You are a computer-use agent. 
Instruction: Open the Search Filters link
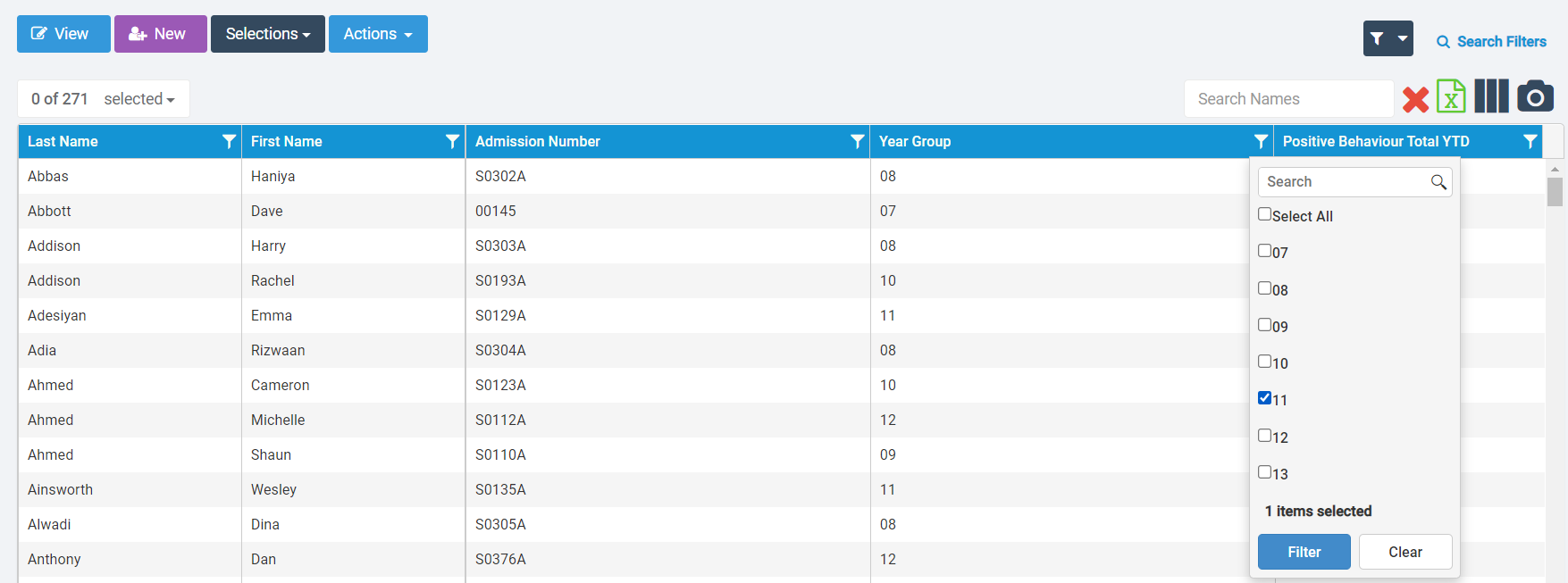tap(1491, 42)
